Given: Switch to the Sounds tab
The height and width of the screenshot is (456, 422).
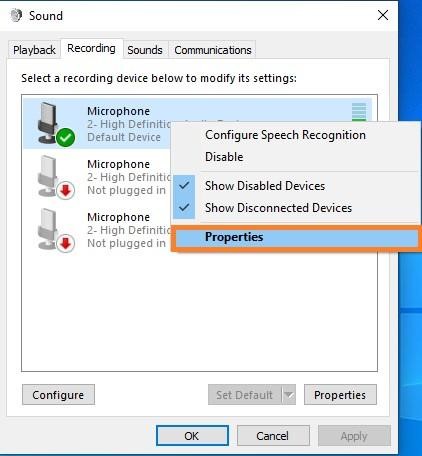Looking at the screenshot, I should 145,50.
